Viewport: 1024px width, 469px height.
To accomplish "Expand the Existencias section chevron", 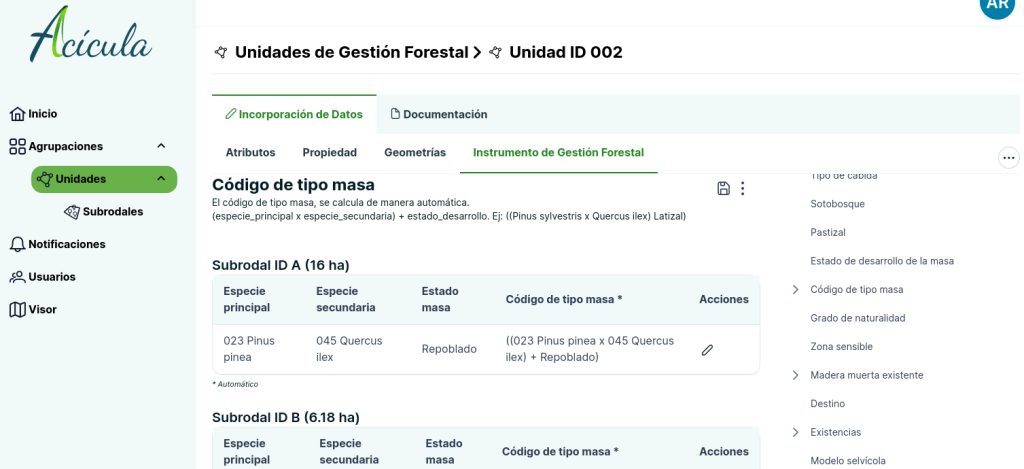I will (x=795, y=432).
